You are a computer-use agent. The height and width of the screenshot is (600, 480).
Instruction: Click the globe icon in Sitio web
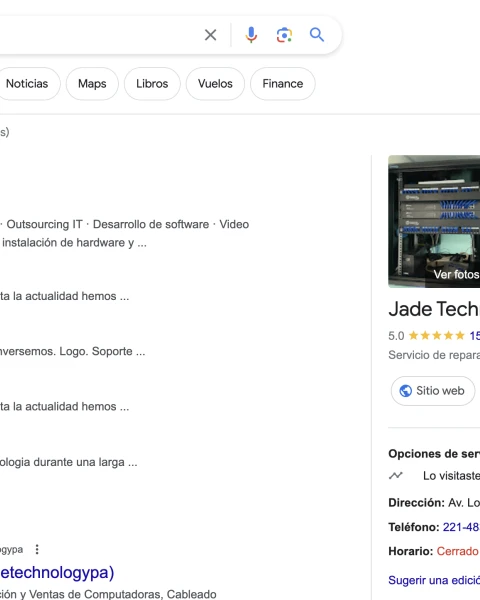tap(405, 391)
